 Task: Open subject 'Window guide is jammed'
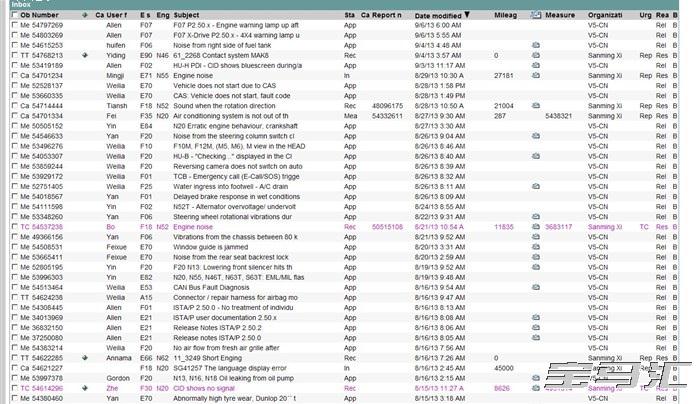pyautogui.click(x=210, y=247)
